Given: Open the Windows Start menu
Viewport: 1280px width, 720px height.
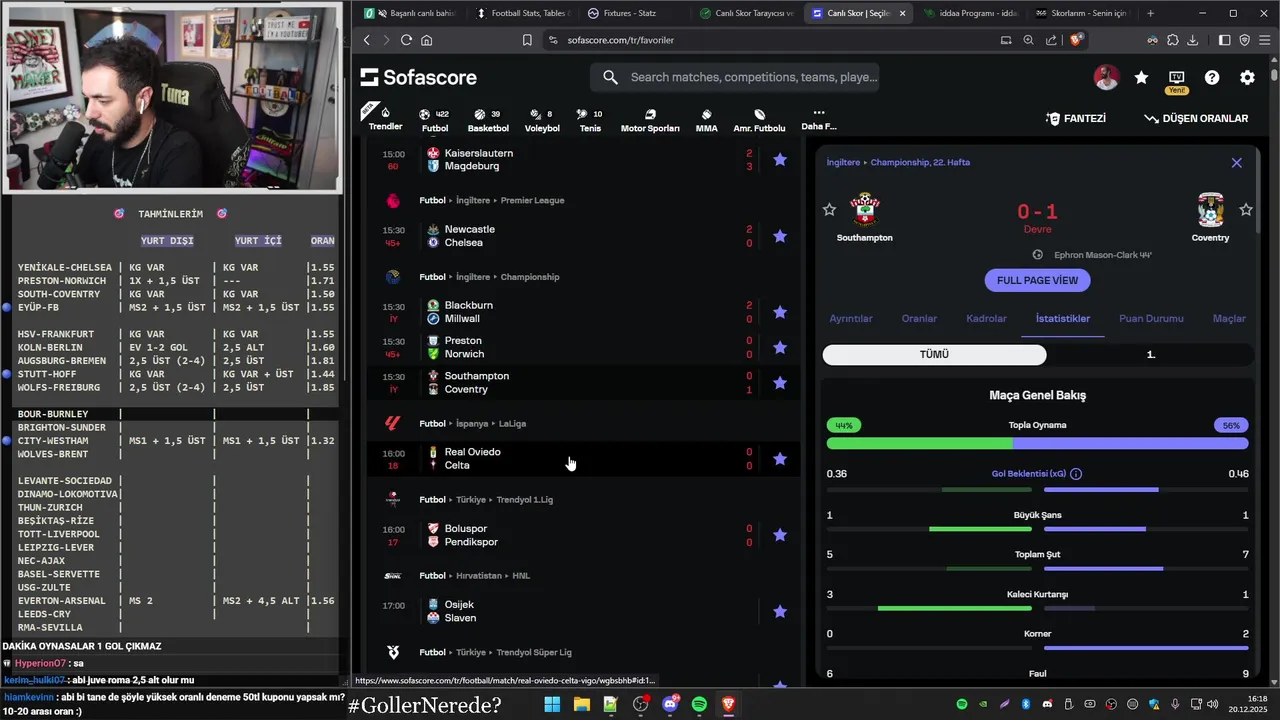Looking at the screenshot, I should point(552,705).
